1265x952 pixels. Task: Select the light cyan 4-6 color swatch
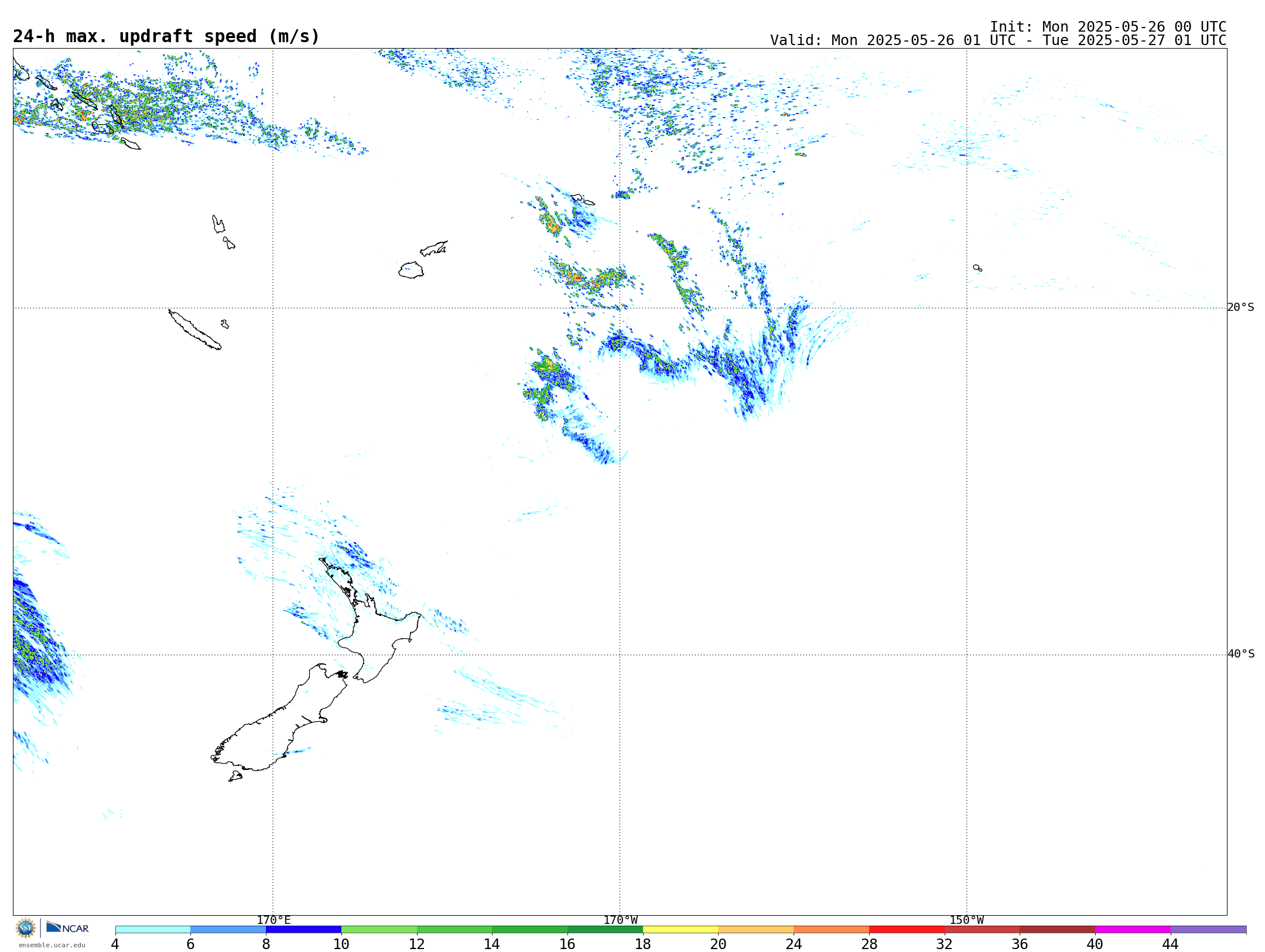coord(153,930)
